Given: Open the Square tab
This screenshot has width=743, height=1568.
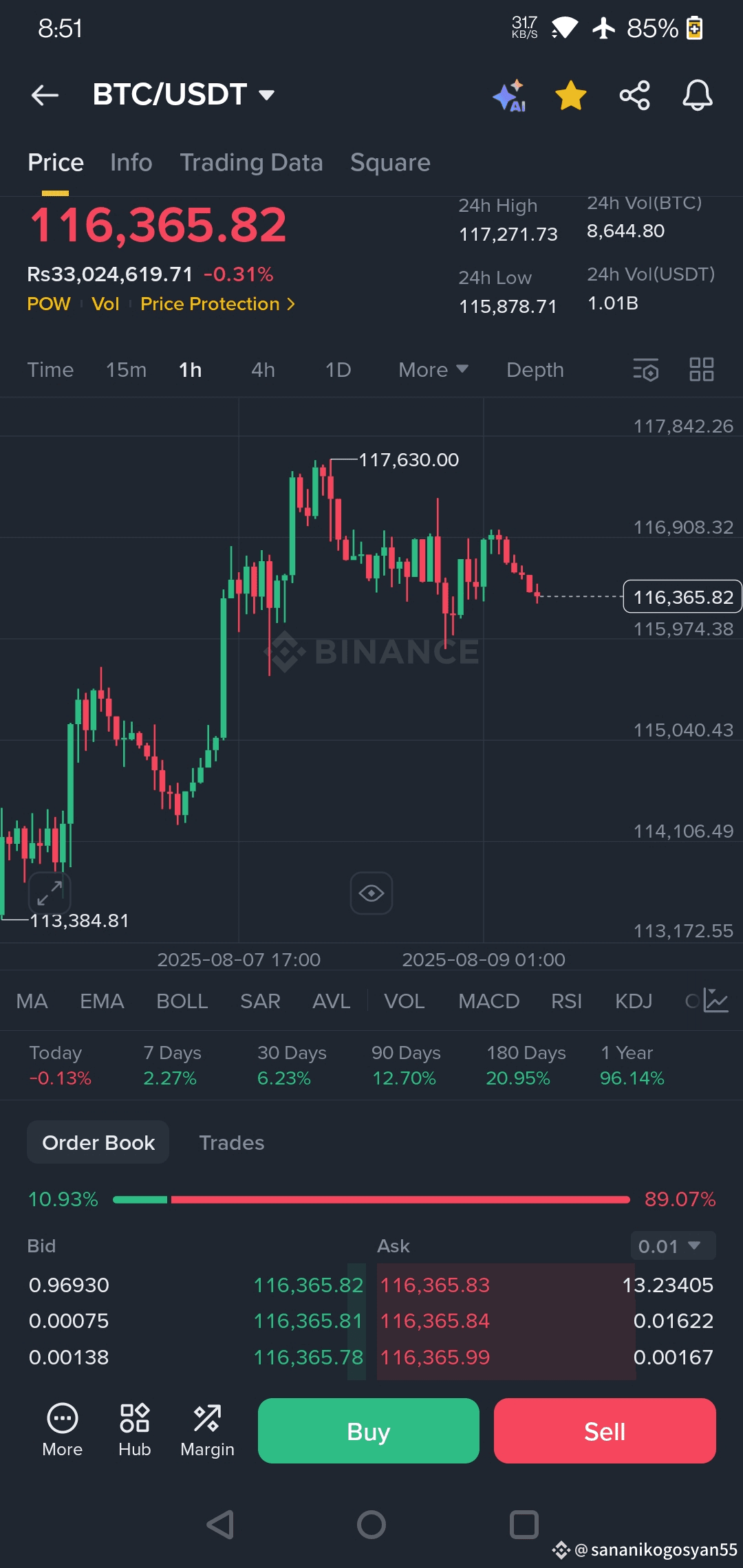Looking at the screenshot, I should pos(390,163).
